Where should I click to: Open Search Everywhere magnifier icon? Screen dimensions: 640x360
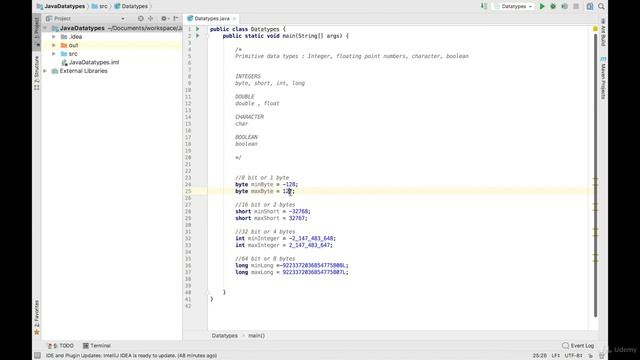(601, 7)
